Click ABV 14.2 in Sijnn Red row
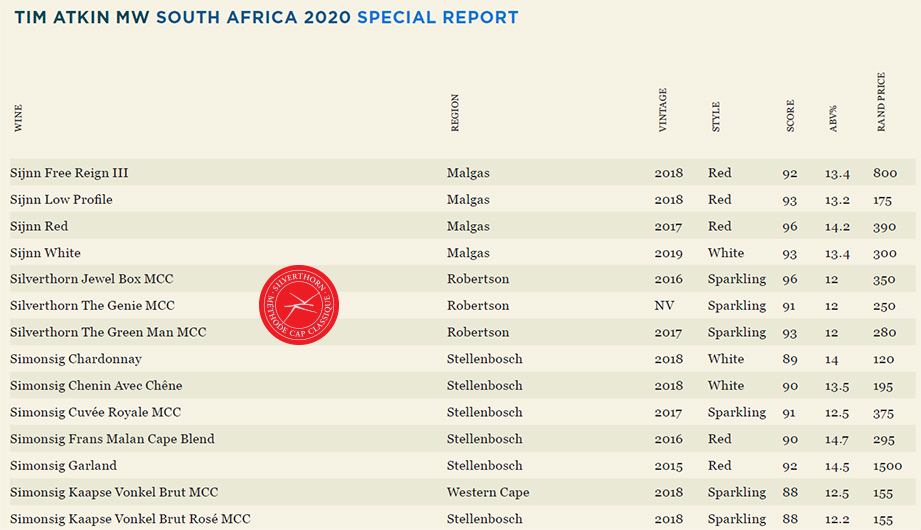Viewport: 921px width, 530px height. [x=837, y=227]
